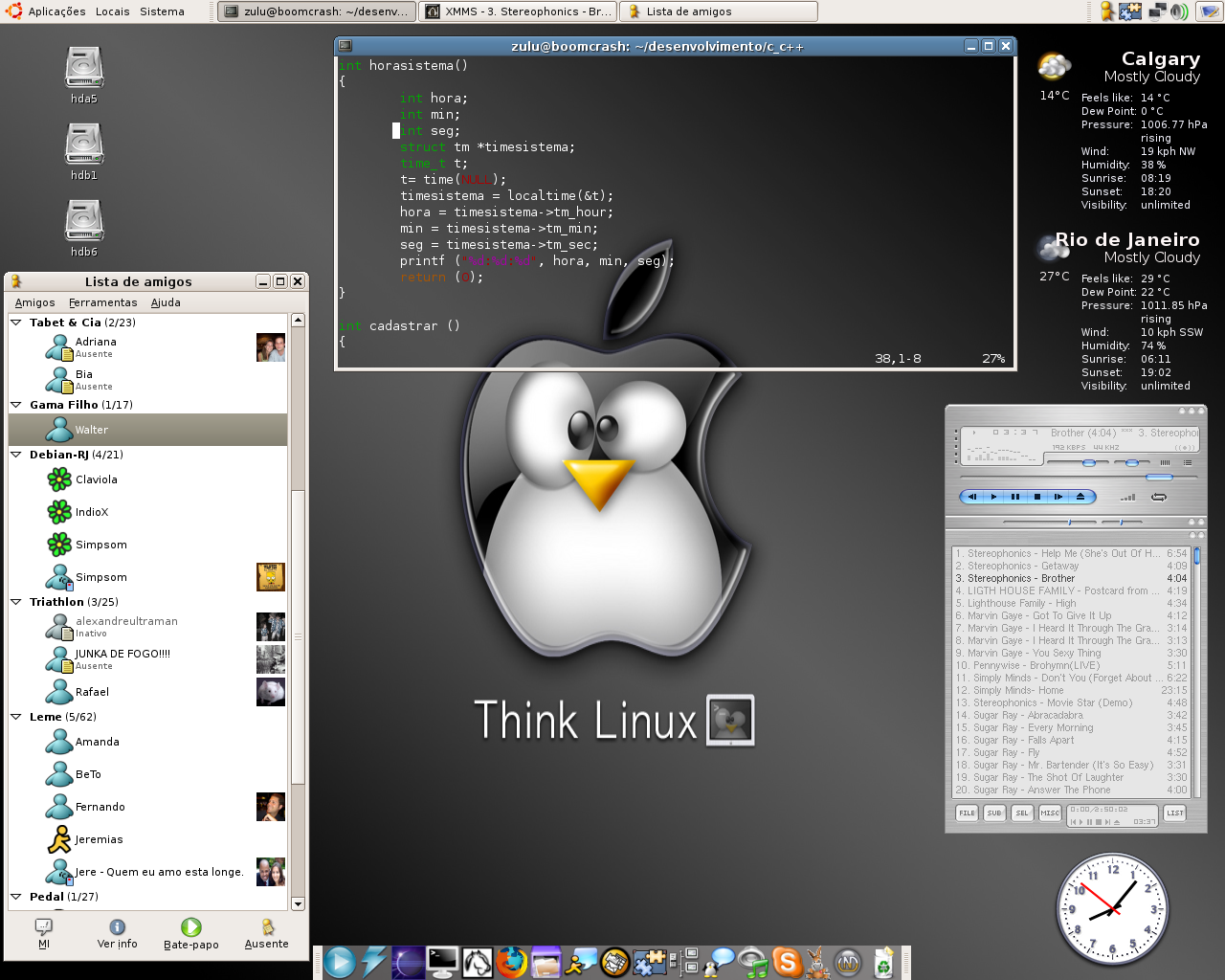
Task: Adjust XMMS balance slider knob
Action: point(1132,463)
